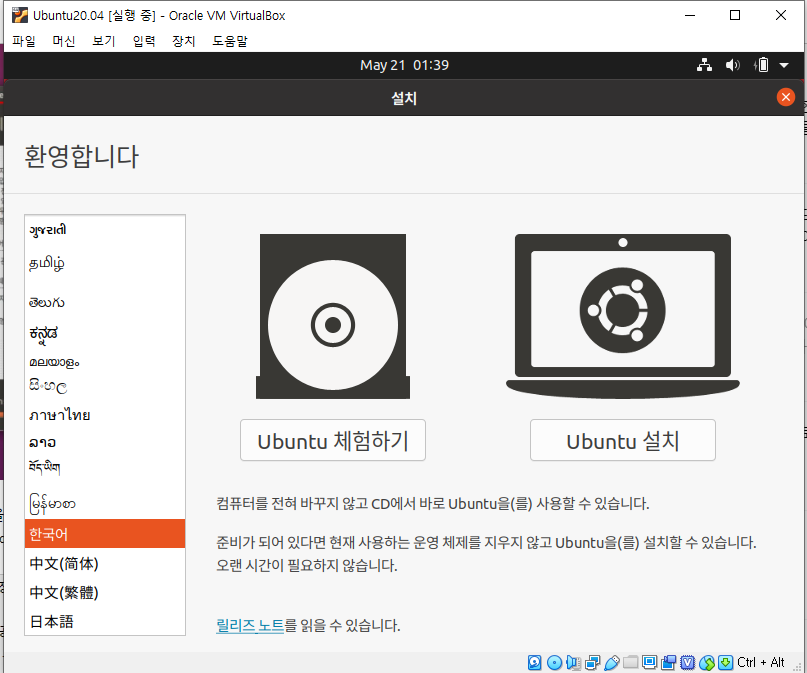Select 中文(简体) language in list

tap(105, 563)
